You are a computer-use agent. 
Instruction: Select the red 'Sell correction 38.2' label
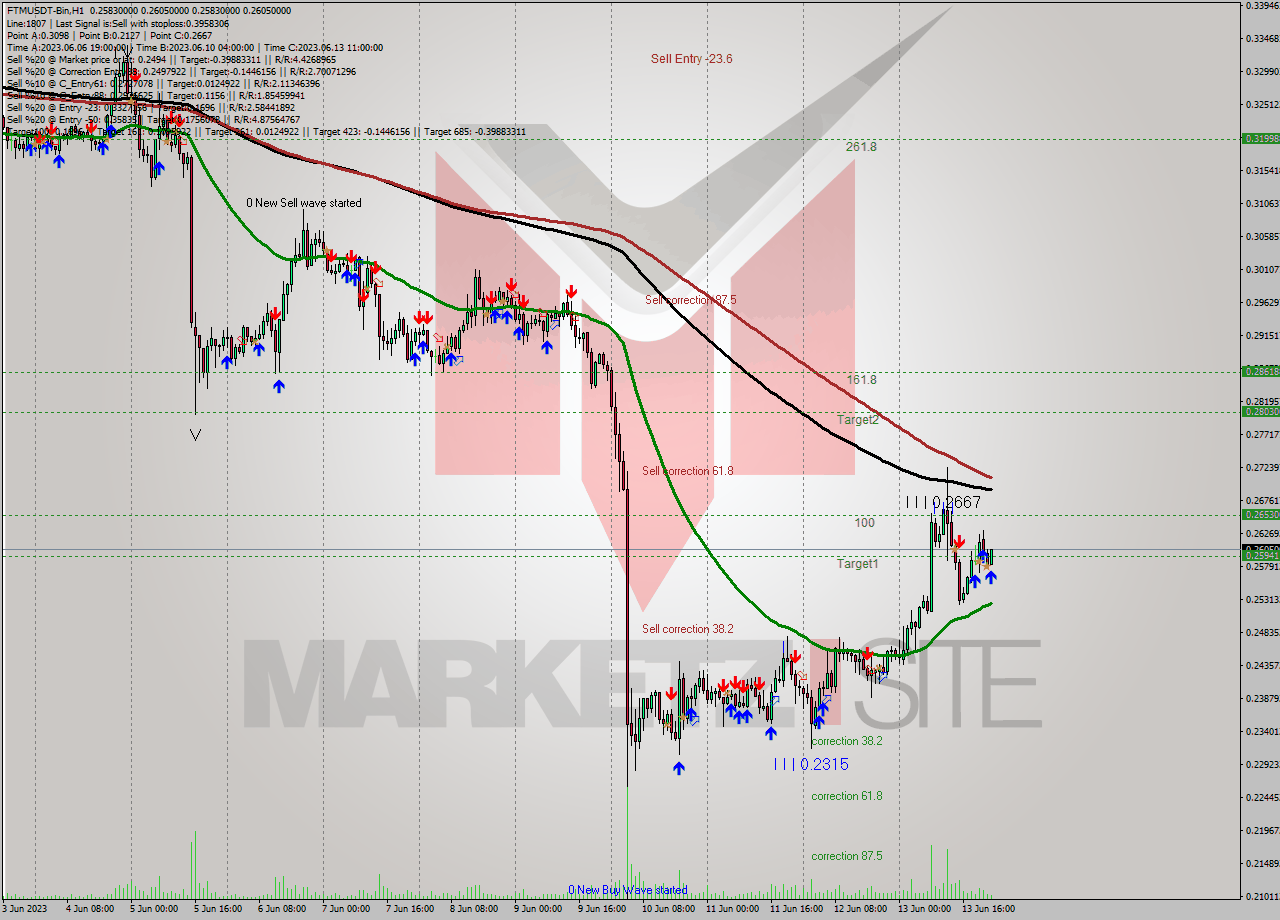pos(688,629)
